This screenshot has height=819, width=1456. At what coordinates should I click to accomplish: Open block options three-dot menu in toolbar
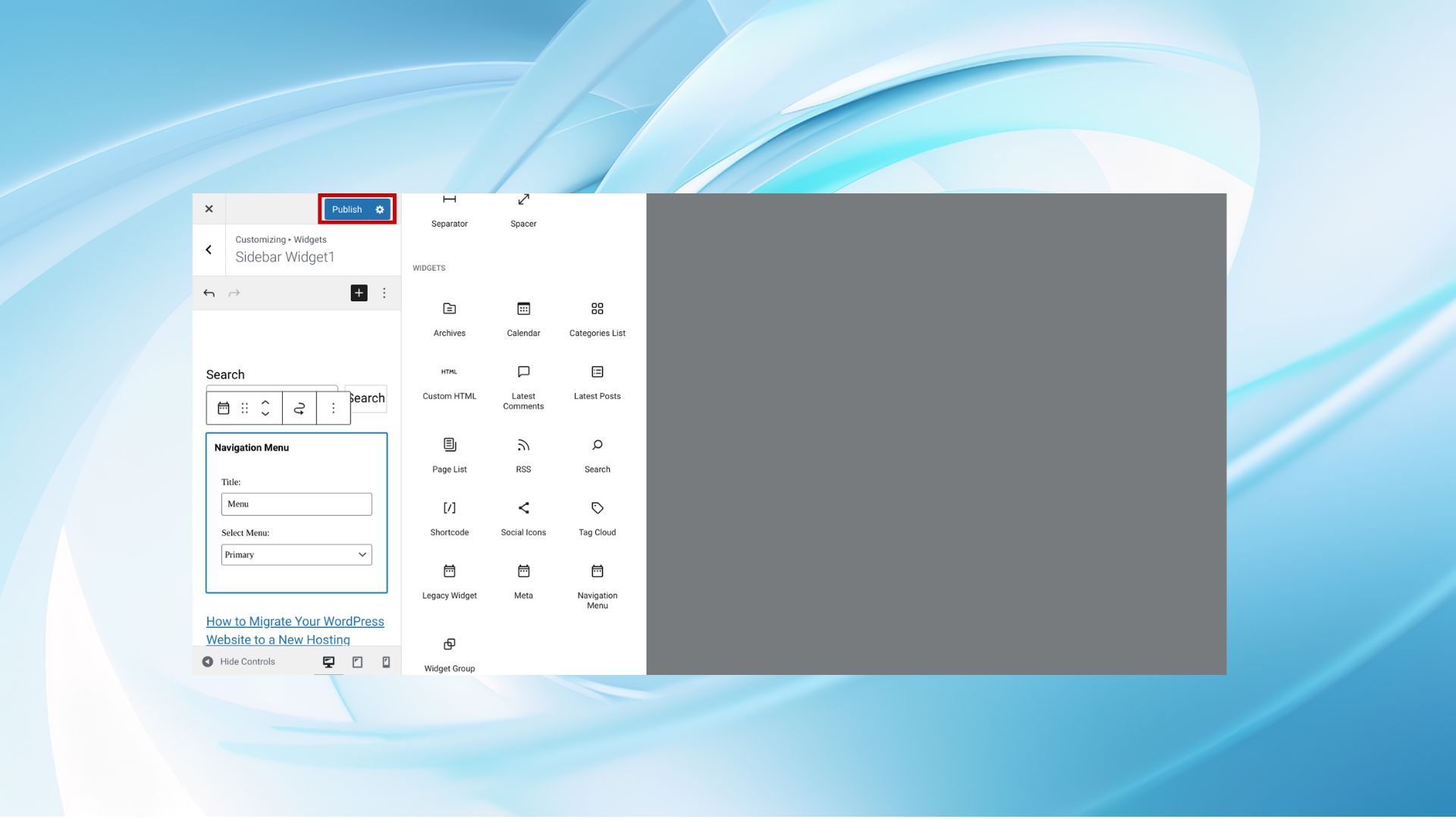(333, 408)
